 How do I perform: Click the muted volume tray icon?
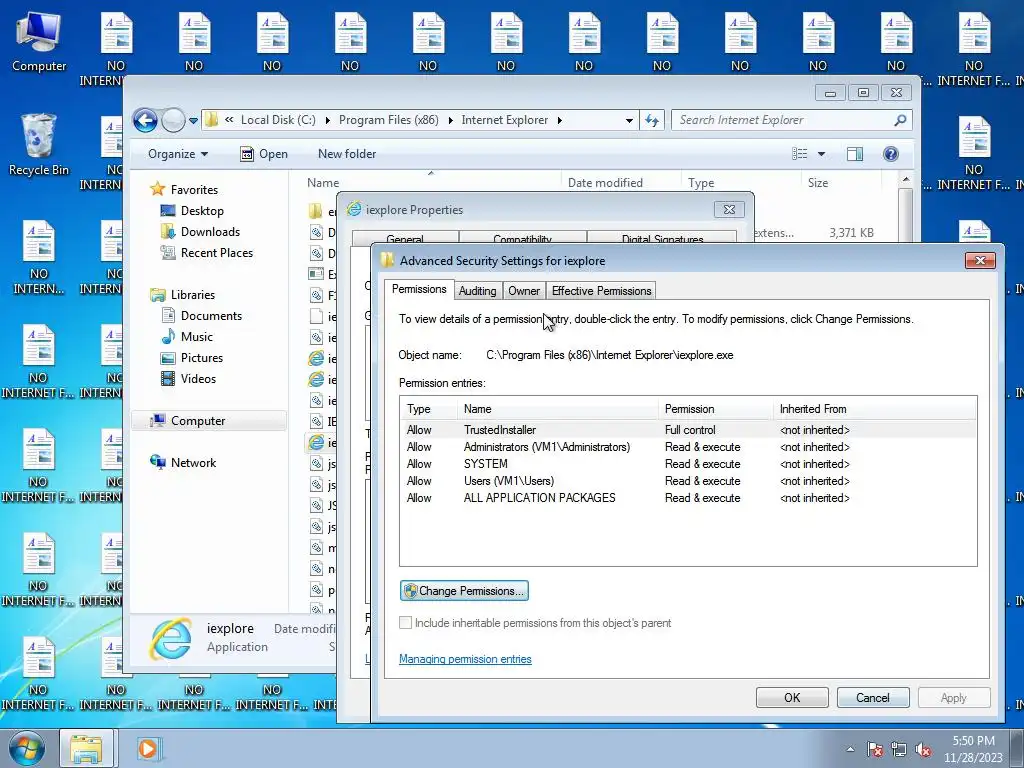tap(923, 749)
